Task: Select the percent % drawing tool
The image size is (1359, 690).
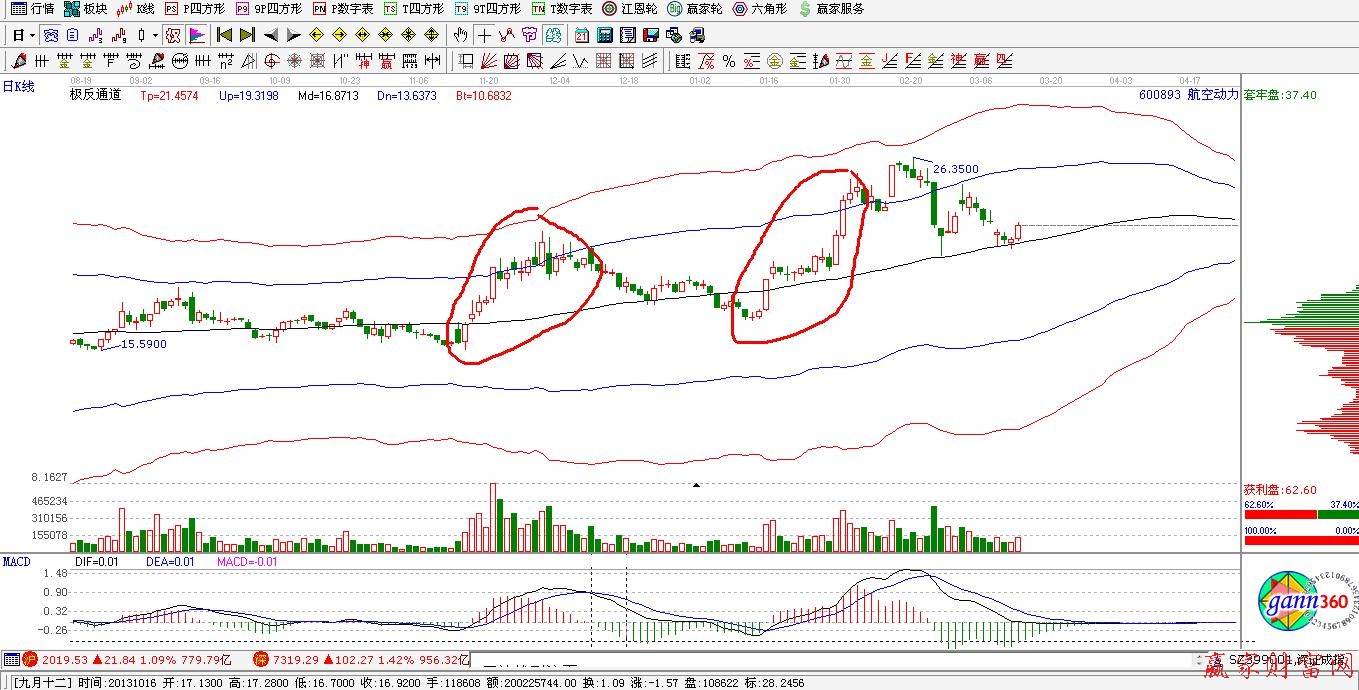Action: [729, 61]
